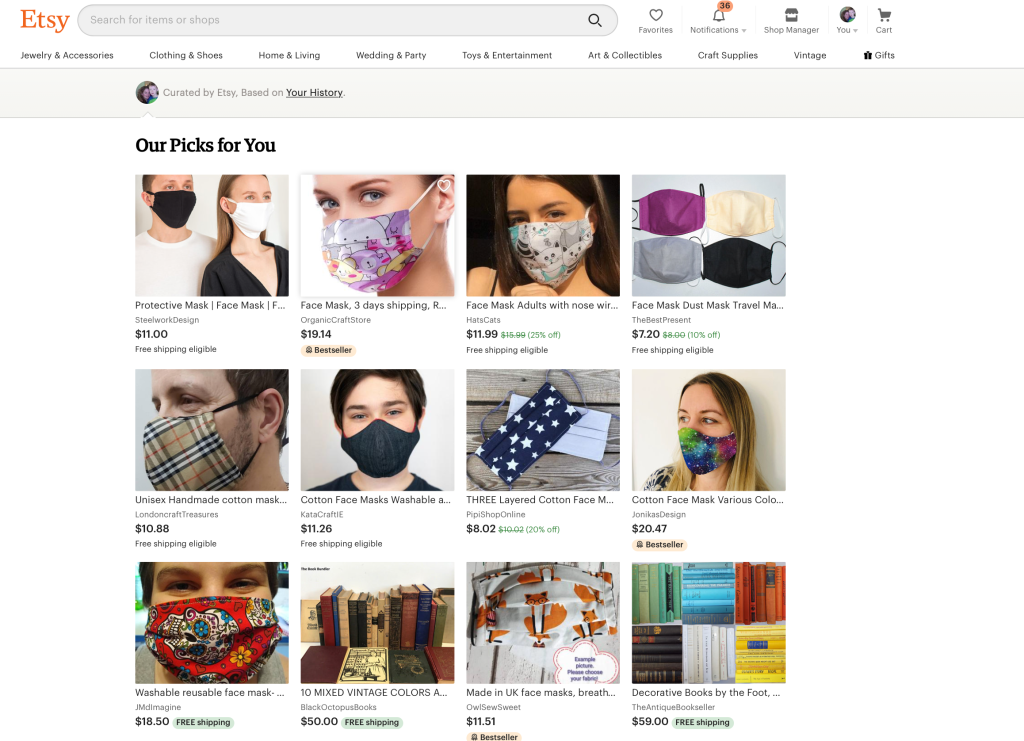This screenshot has width=1024, height=741.
Task: Open the plaid Unisex Handmade cotton mask image
Action: 212,430
